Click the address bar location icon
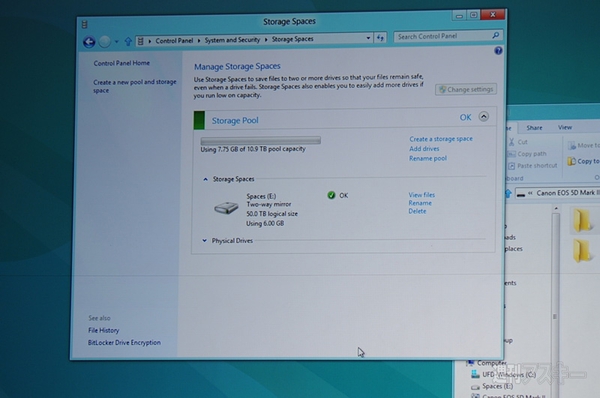The width and height of the screenshot is (600, 398). click(x=141, y=41)
